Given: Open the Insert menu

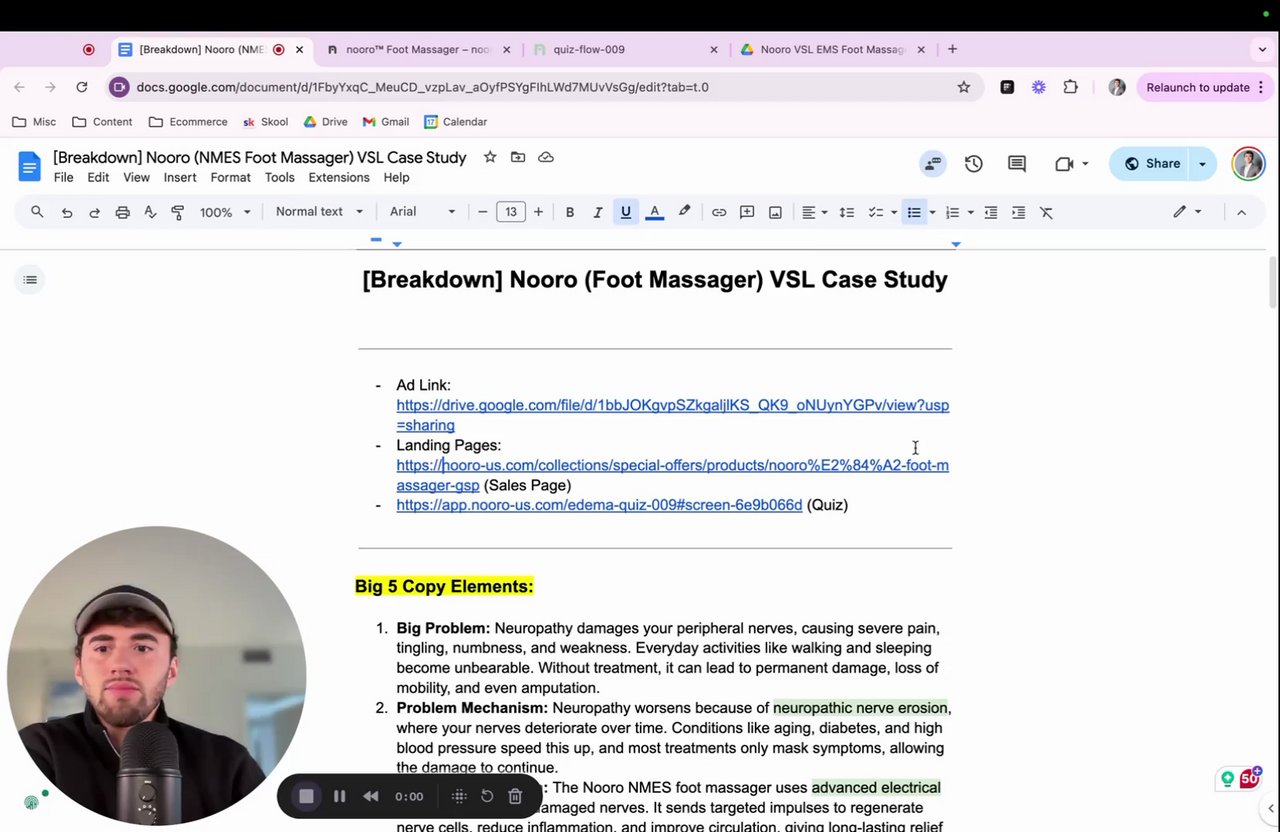Looking at the screenshot, I should point(180,177).
